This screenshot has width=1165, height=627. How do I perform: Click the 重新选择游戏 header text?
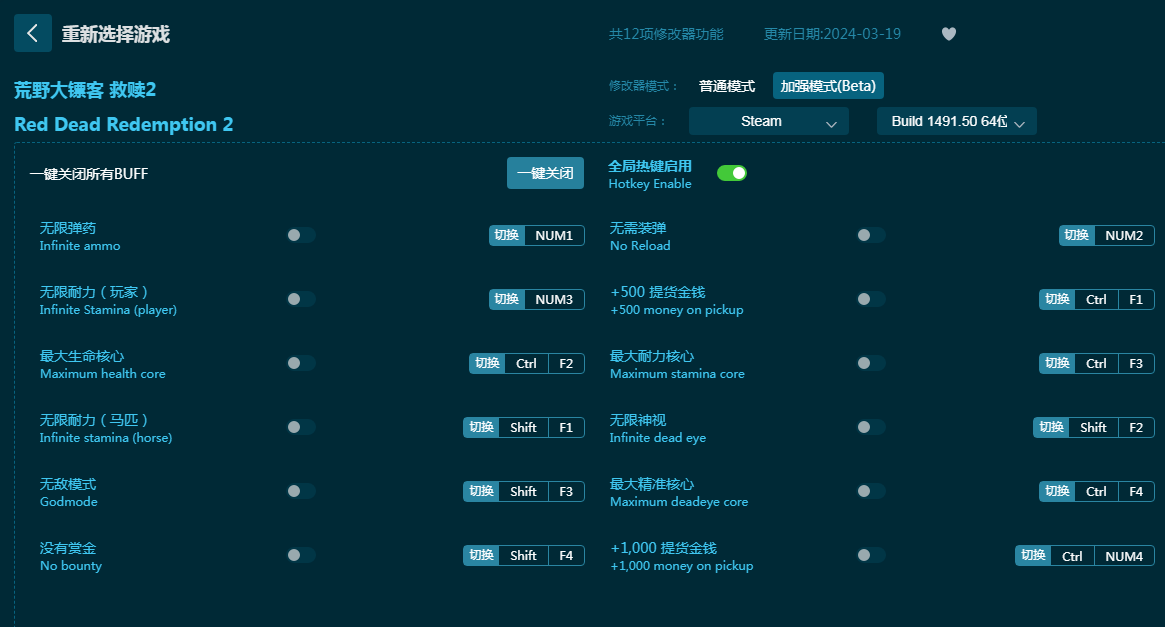116,34
